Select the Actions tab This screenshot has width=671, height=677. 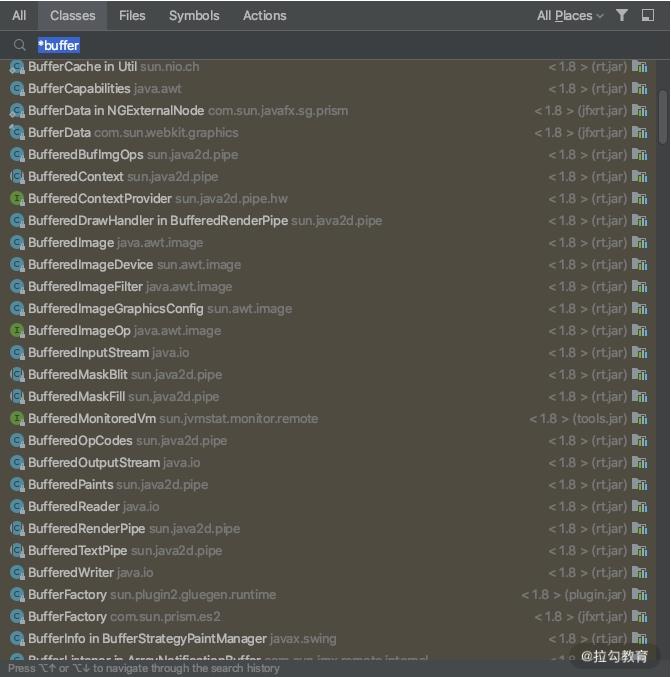(x=264, y=15)
